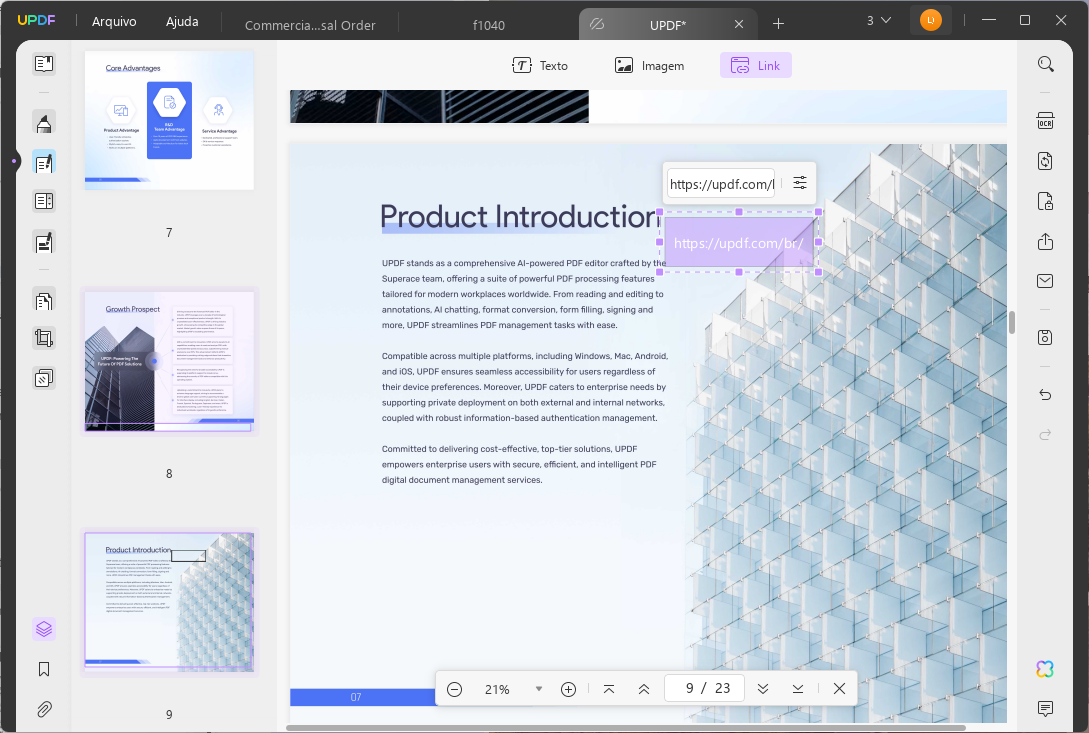Open the link properties settings
The height and width of the screenshot is (733, 1089).
800,183
